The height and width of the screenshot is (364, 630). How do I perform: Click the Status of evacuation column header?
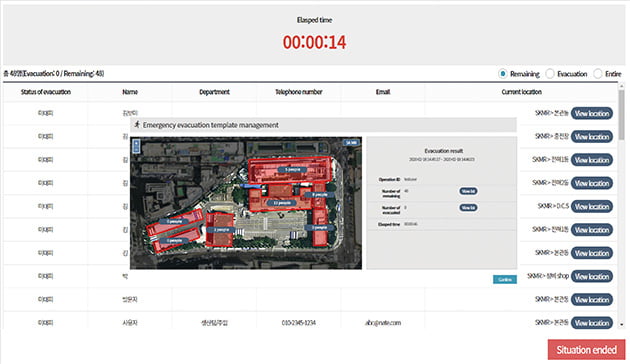pyautogui.click(x=46, y=92)
